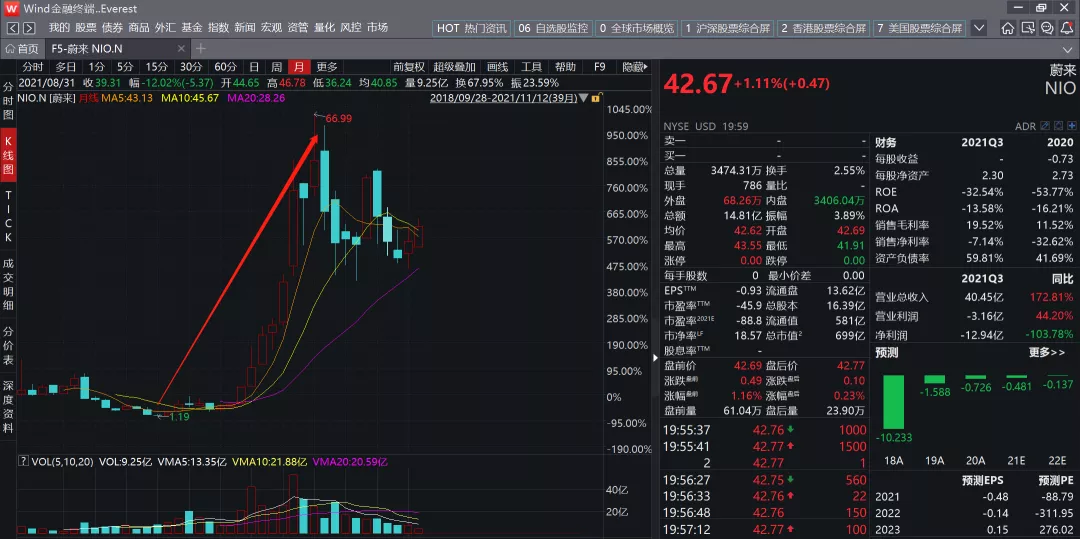Open the 更多 period options

coord(327,67)
